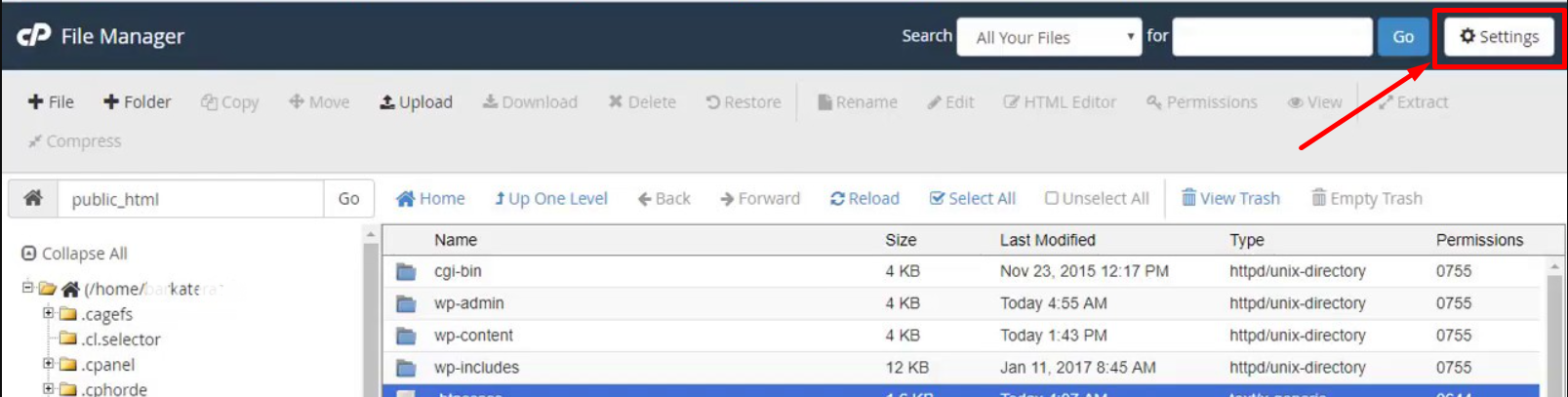The height and width of the screenshot is (397, 1568).
Task: Reload the file listing
Action: click(864, 198)
